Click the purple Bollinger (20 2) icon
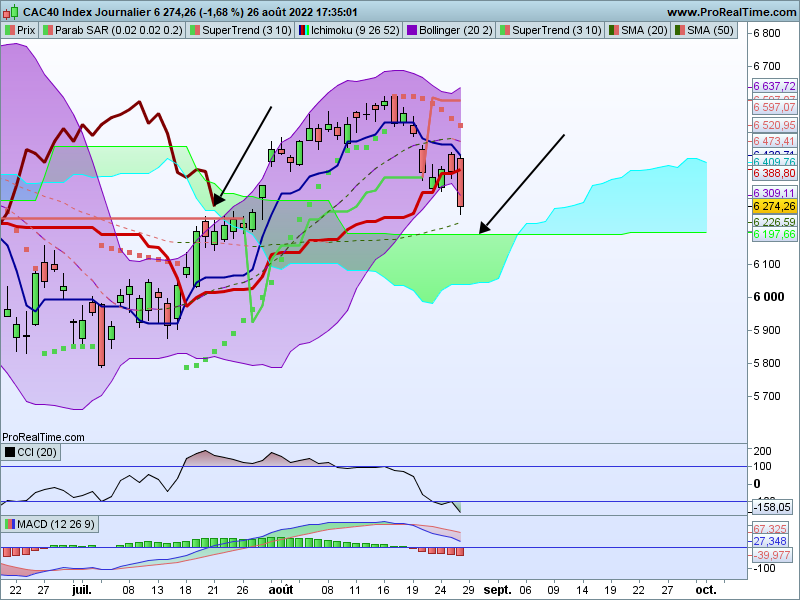The image size is (800, 600). [412, 30]
